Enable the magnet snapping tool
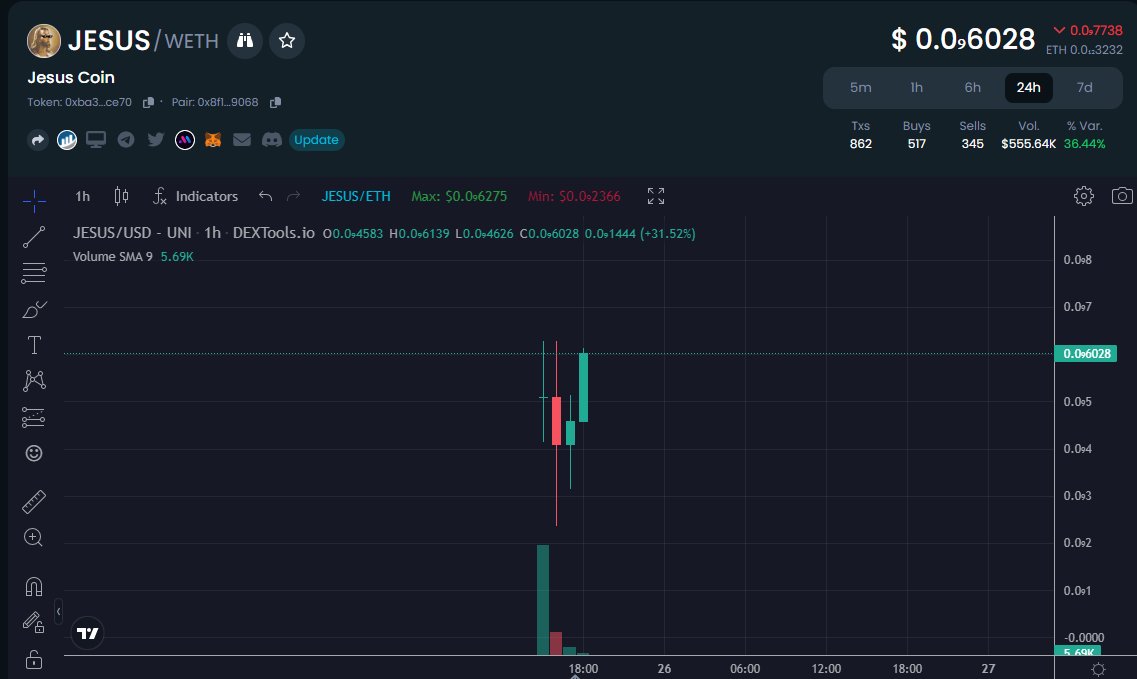 33,585
